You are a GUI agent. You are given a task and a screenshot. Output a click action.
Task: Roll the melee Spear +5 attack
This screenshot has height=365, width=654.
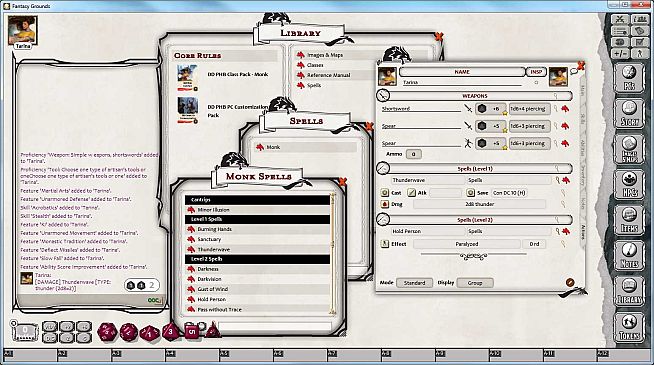pos(490,126)
